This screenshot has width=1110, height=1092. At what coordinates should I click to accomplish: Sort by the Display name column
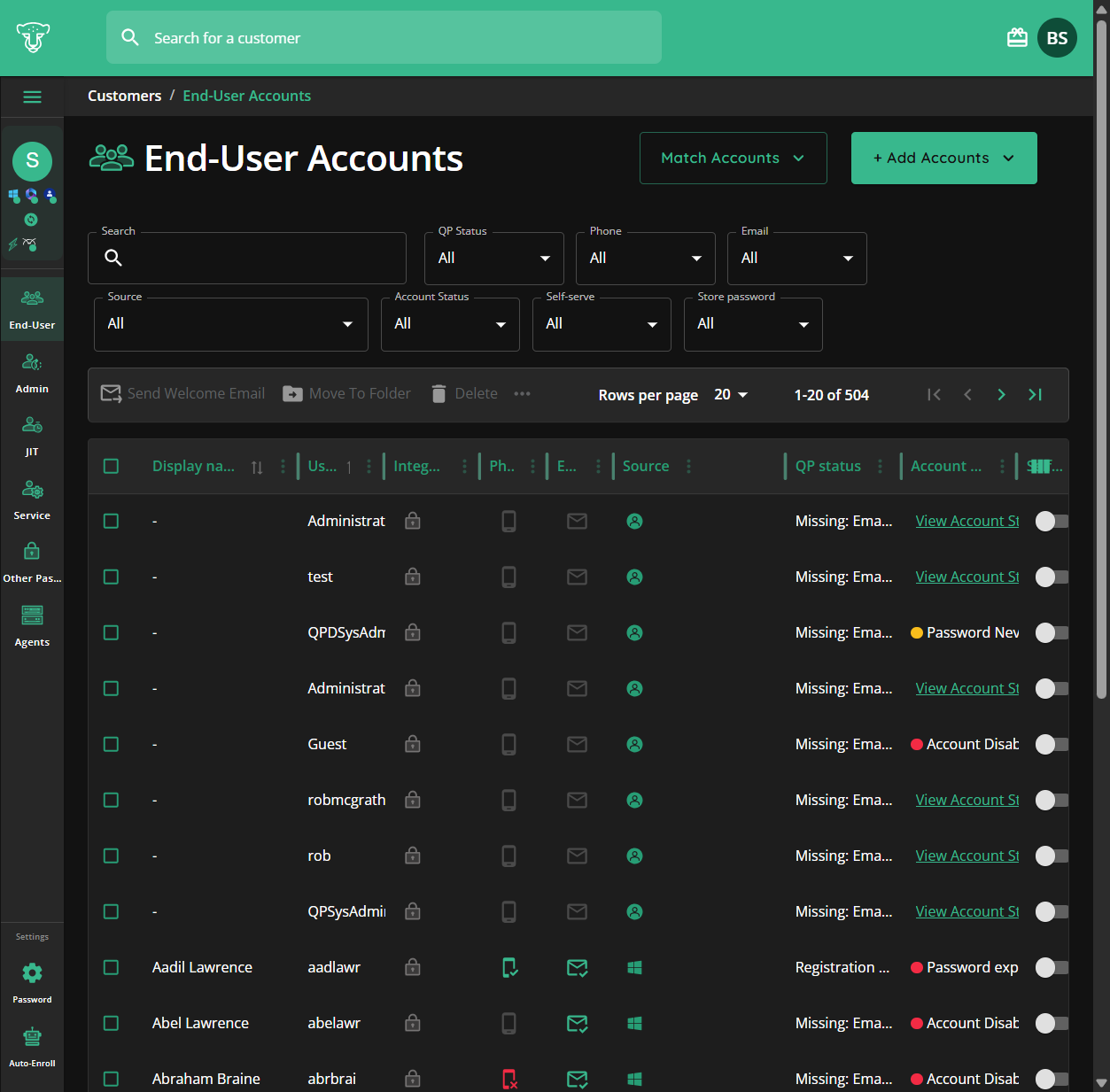point(257,467)
